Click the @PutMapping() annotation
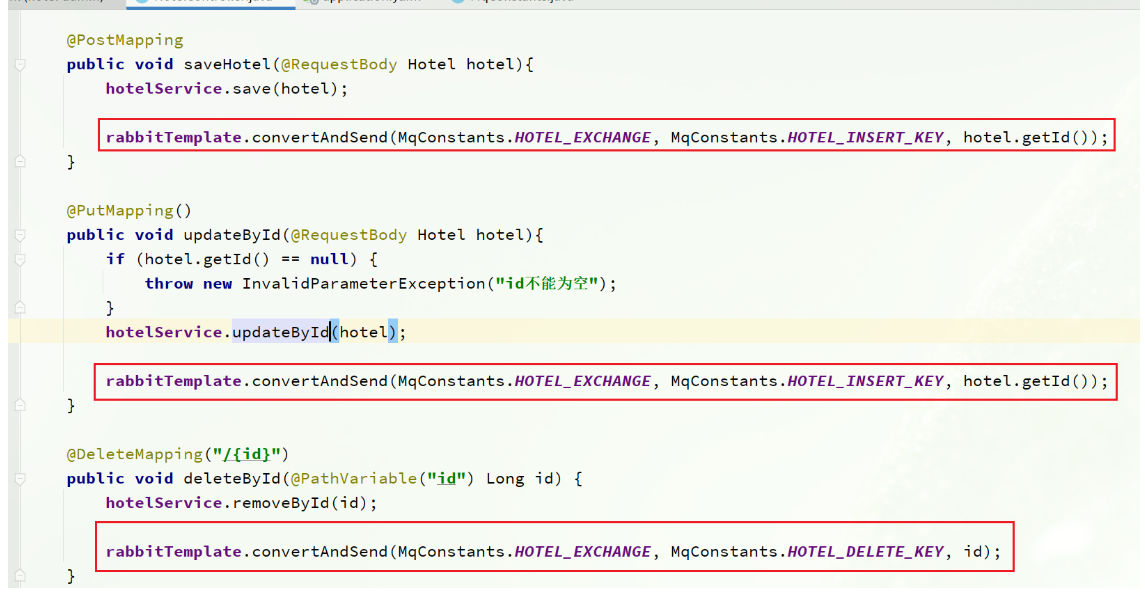The image size is (1145, 594). pos(129,210)
